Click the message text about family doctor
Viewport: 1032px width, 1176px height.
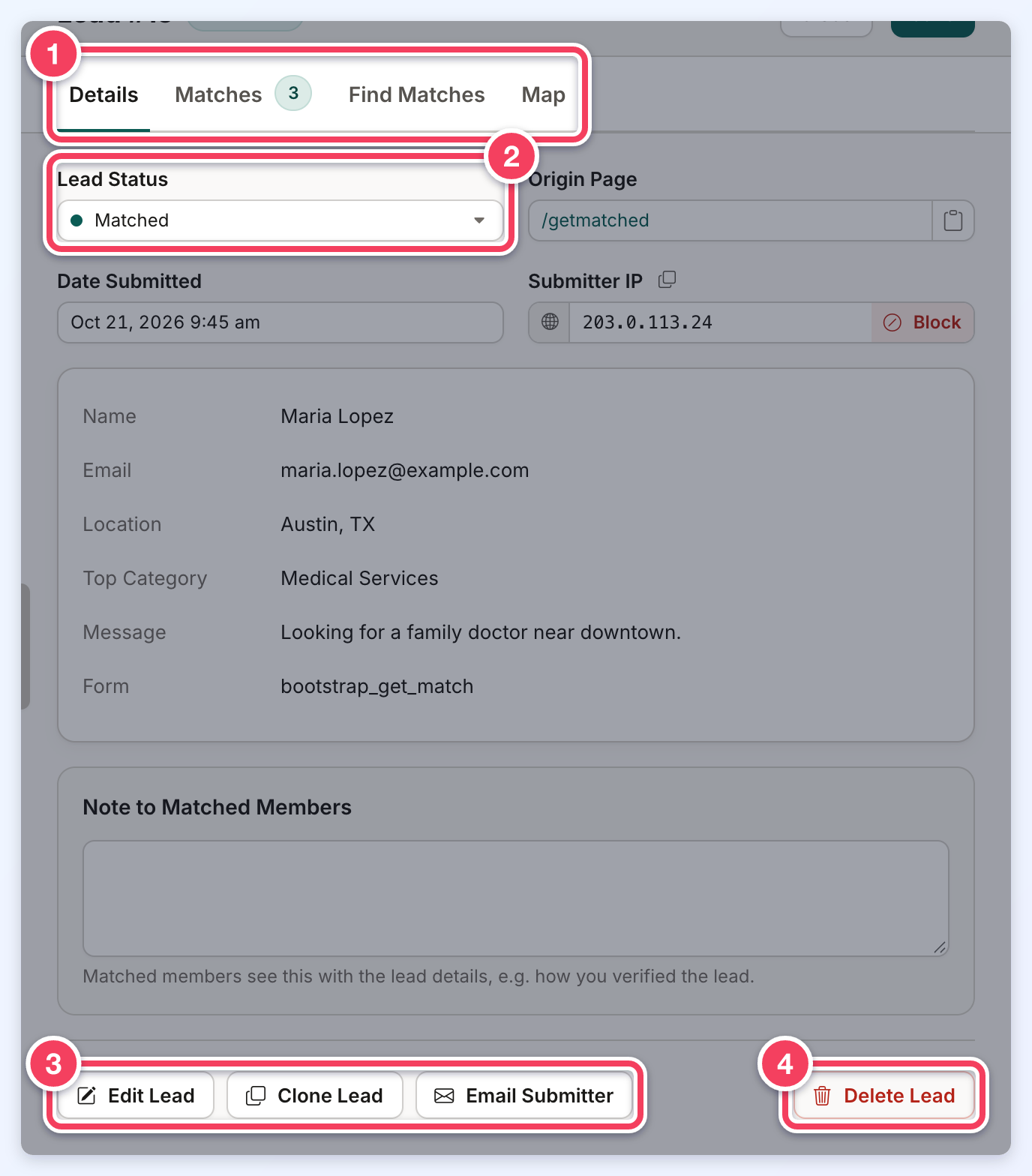point(481,632)
